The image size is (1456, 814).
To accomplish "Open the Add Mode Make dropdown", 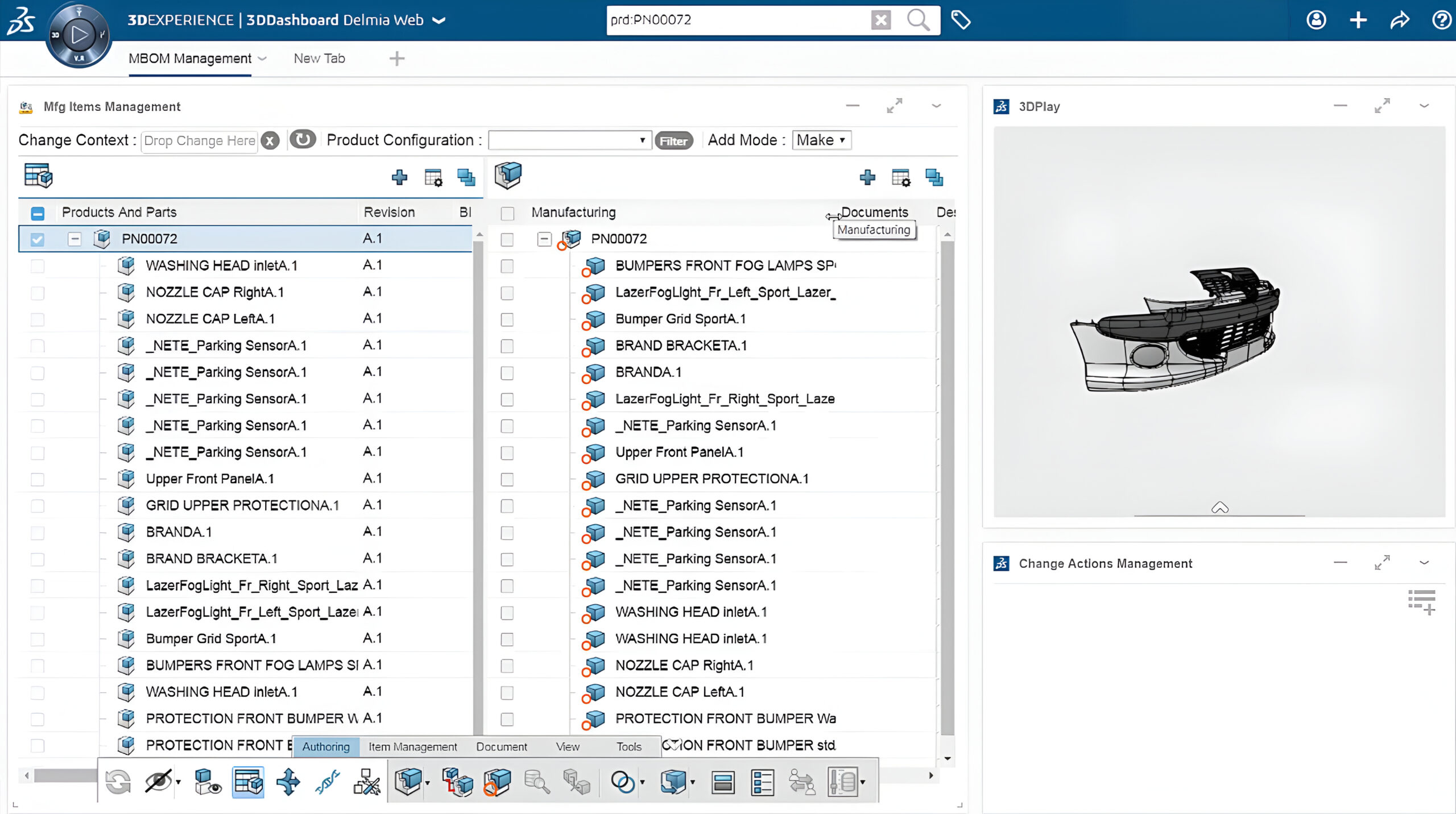I will (x=821, y=140).
